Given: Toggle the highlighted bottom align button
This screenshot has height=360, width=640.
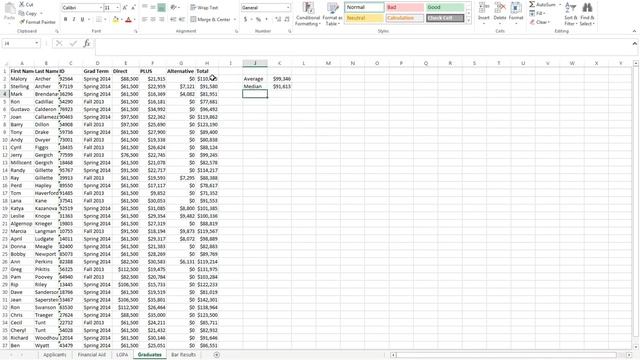Looking at the screenshot, I should click(x=162, y=7).
